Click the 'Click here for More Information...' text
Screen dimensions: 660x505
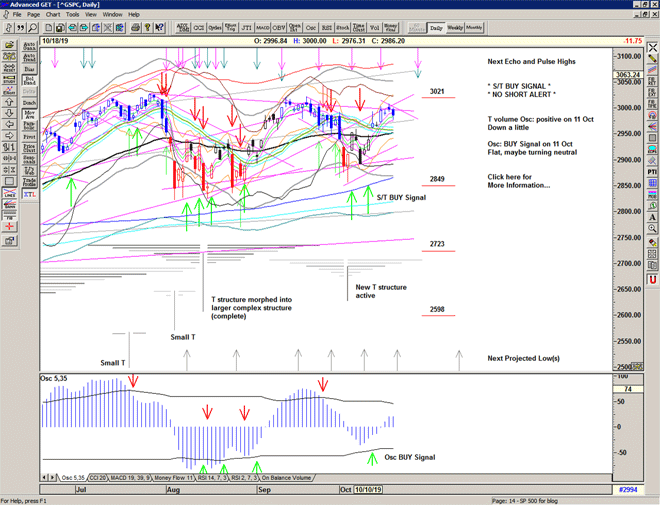519,181
